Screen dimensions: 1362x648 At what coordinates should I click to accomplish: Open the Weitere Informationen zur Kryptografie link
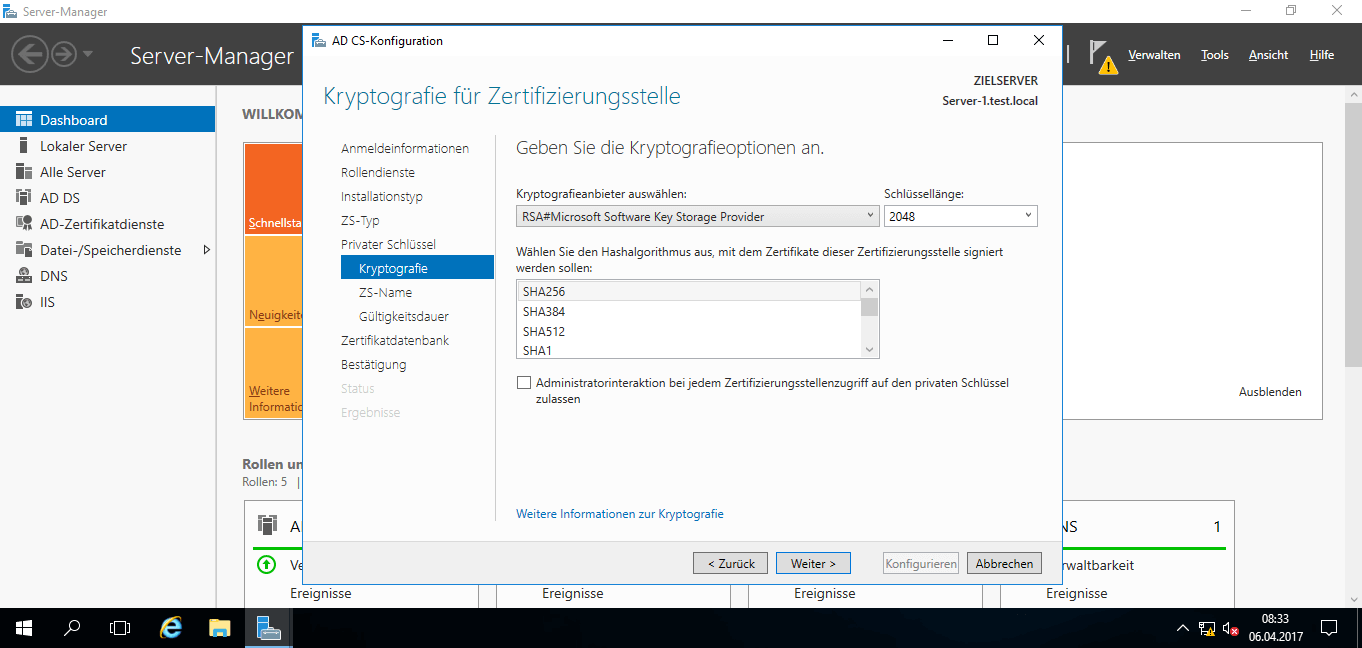[x=620, y=514]
